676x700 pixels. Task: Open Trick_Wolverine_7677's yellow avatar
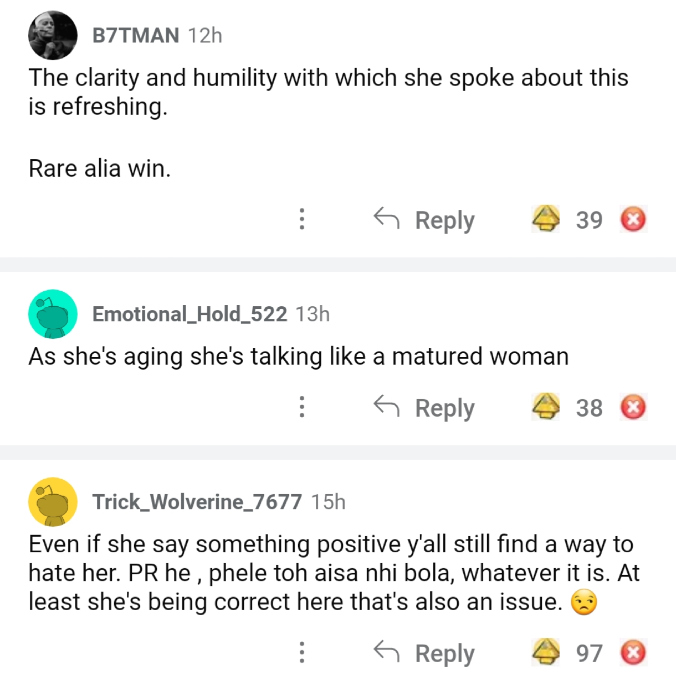[x=53, y=502]
